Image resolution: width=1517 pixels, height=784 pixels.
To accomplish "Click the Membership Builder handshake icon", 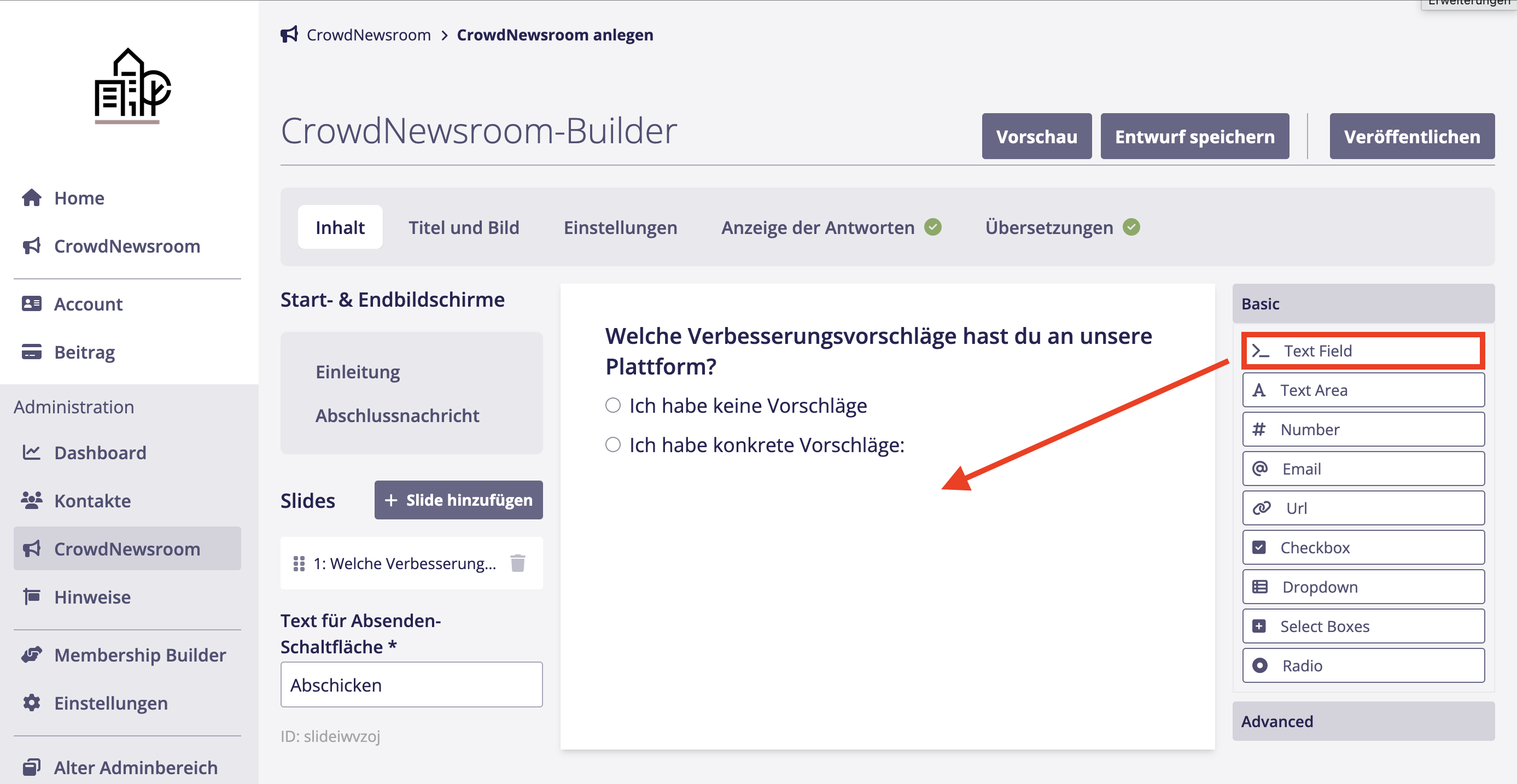I will pyautogui.click(x=32, y=654).
